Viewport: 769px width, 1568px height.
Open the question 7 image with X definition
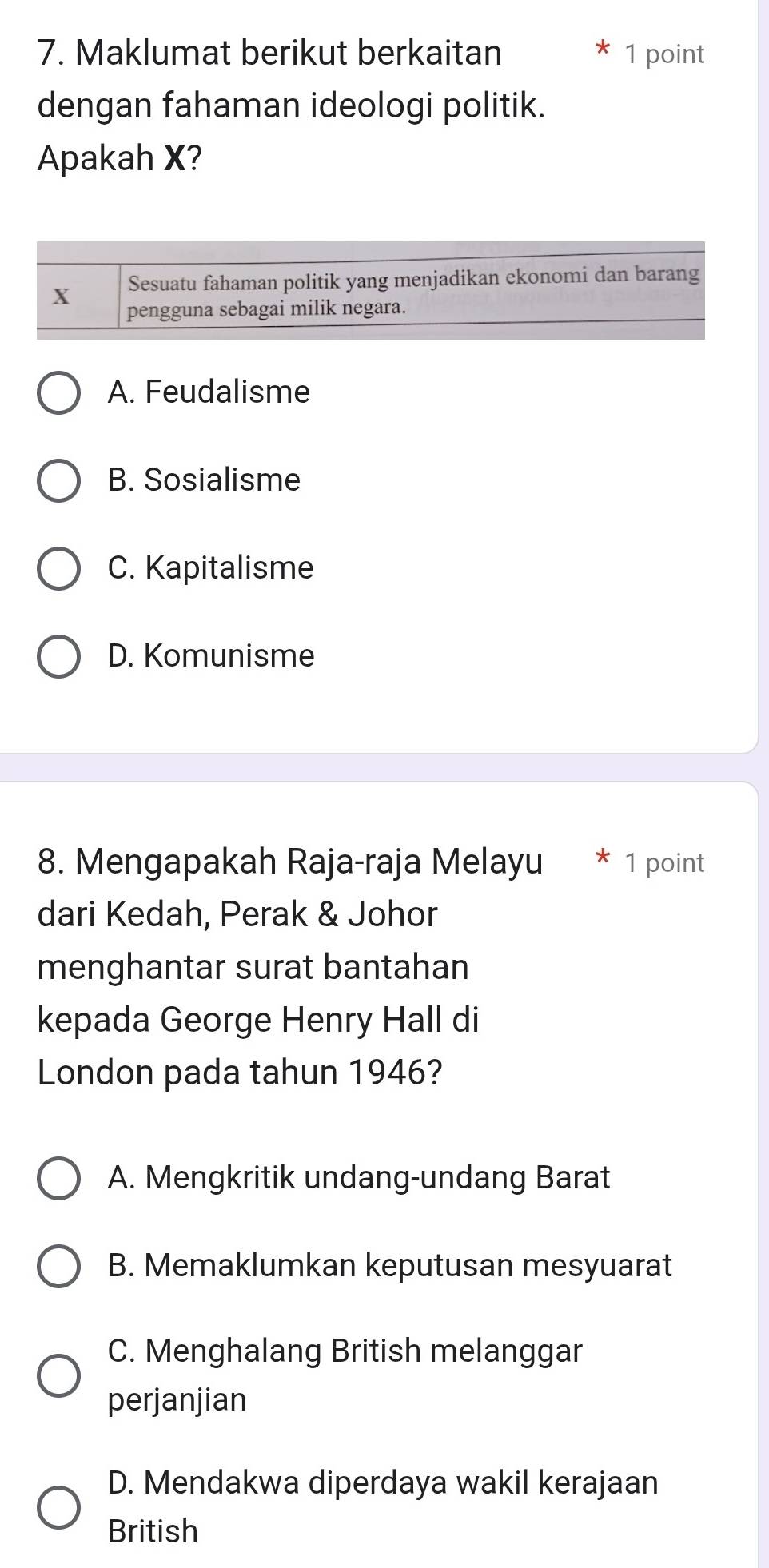(x=371, y=290)
